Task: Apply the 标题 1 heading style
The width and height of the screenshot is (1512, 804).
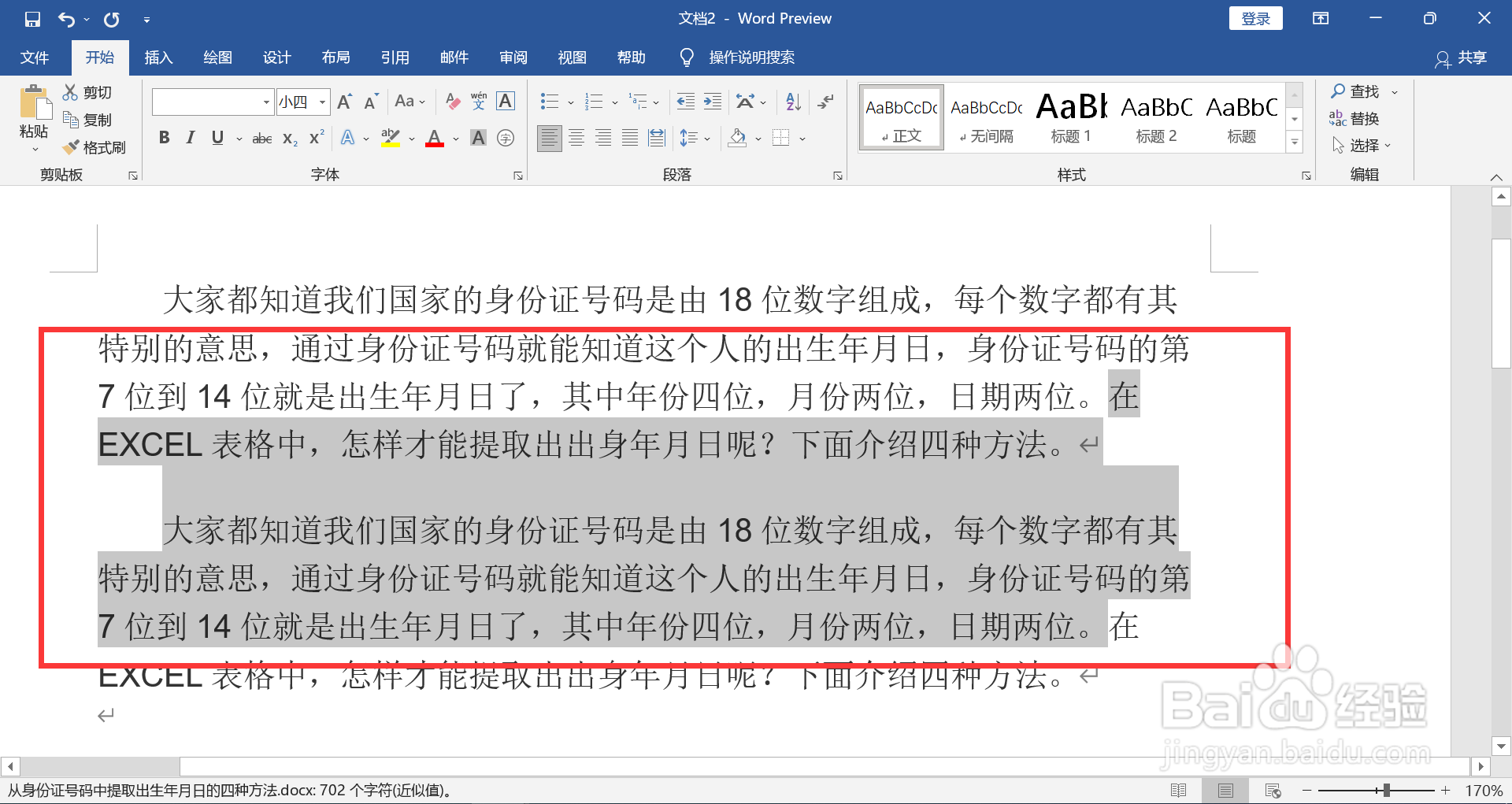Action: [x=1071, y=117]
